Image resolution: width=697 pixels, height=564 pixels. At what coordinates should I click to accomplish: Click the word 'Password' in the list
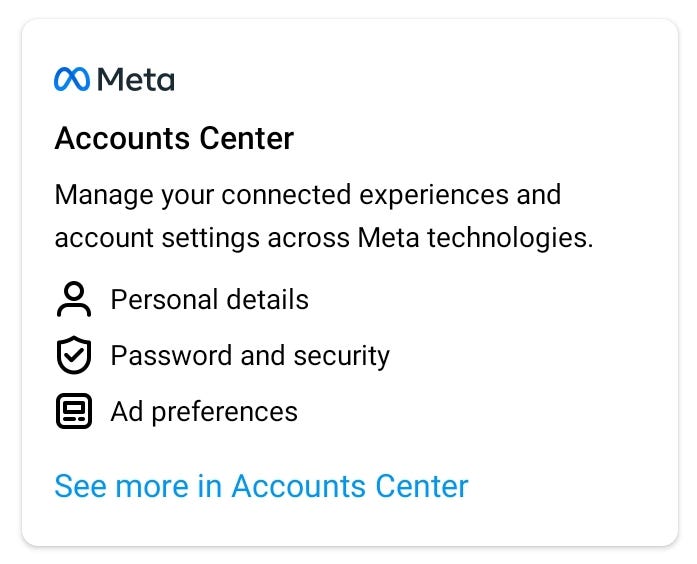tap(171, 355)
